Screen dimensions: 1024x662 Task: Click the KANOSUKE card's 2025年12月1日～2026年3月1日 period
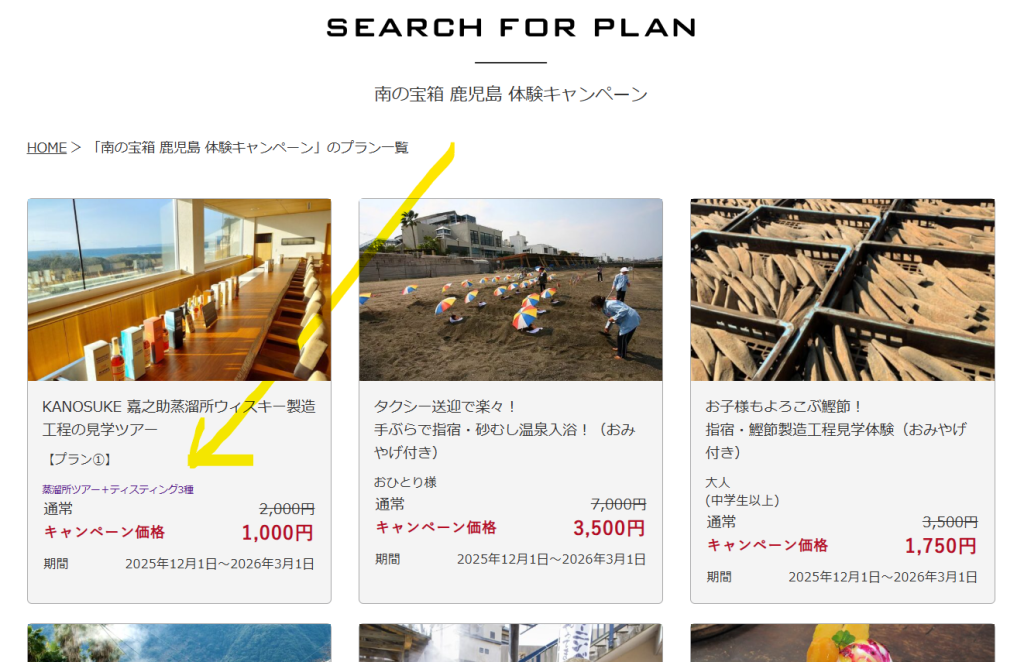pos(219,564)
